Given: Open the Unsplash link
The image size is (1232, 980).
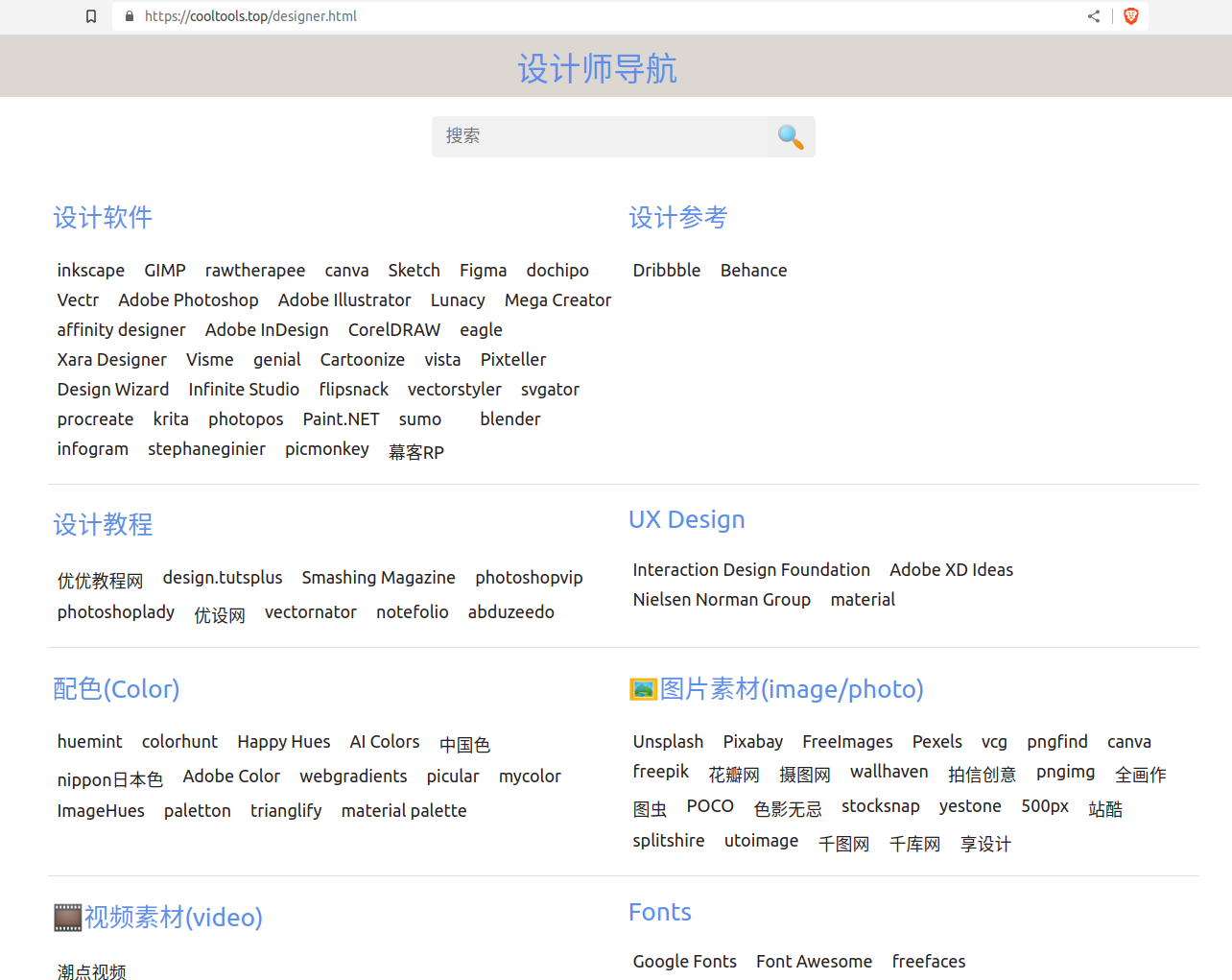Looking at the screenshot, I should (668, 742).
